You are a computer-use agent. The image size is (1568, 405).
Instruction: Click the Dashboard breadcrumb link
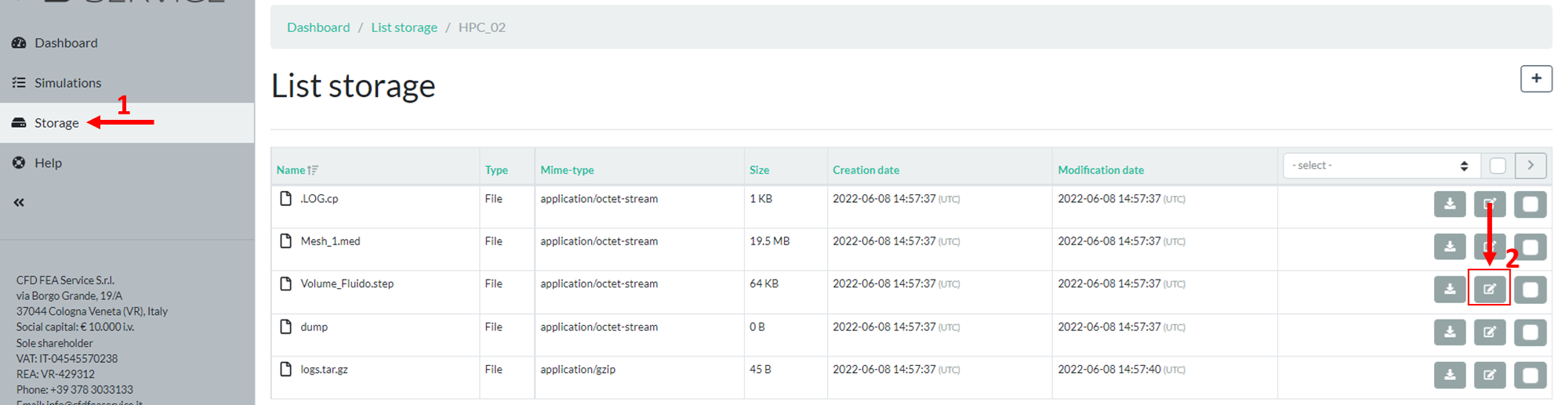(x=318, y=27)
